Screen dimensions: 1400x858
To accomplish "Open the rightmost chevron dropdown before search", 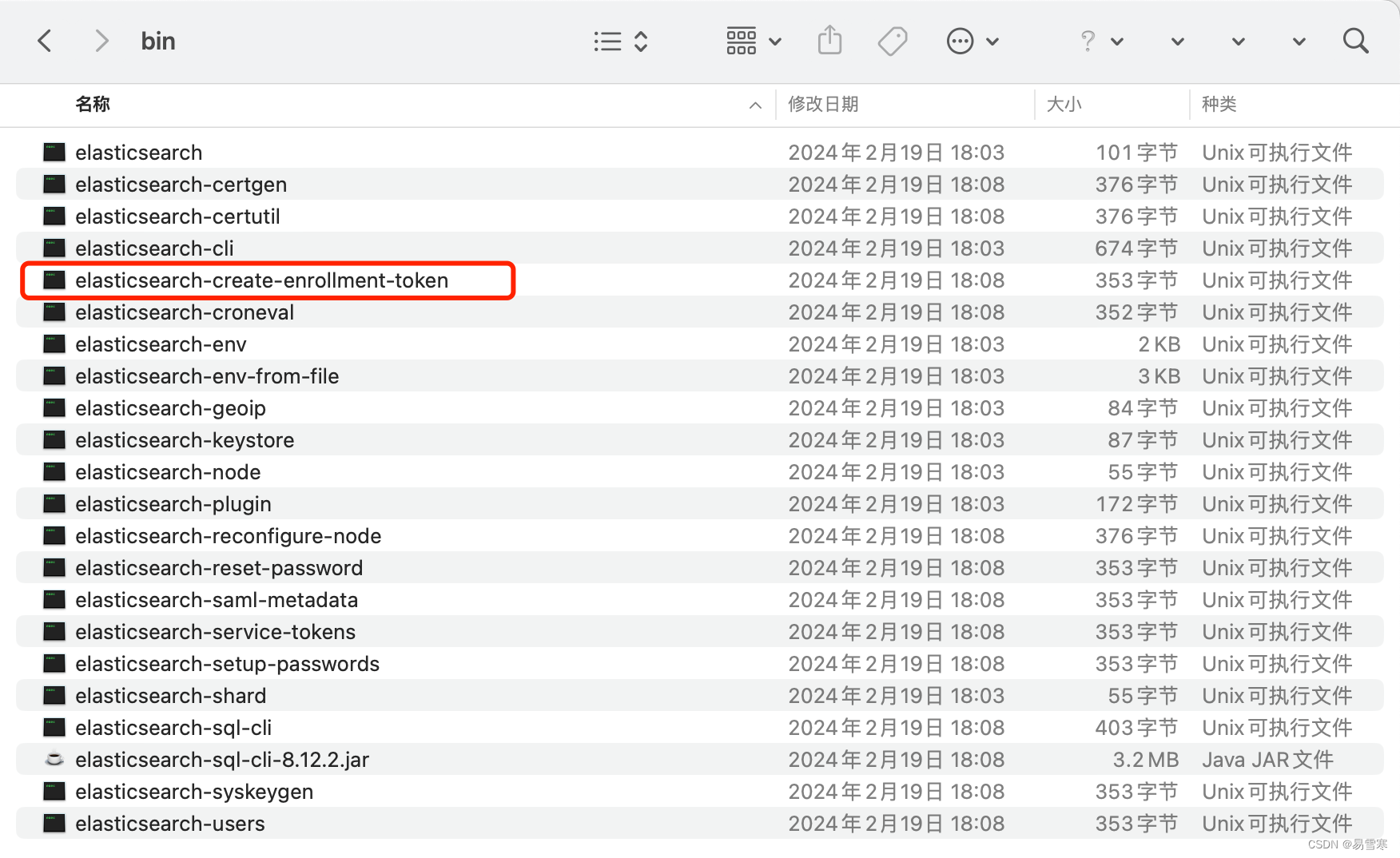I will tap(1298, 41).
